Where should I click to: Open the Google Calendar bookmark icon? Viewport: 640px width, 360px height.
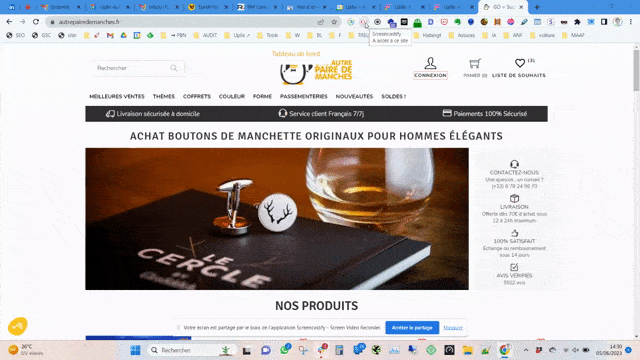click(x=137, y=36)
